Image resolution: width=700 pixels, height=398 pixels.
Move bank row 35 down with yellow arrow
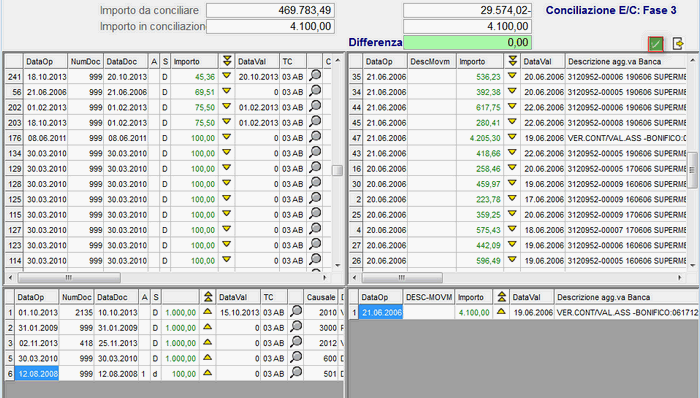[512, 76]
